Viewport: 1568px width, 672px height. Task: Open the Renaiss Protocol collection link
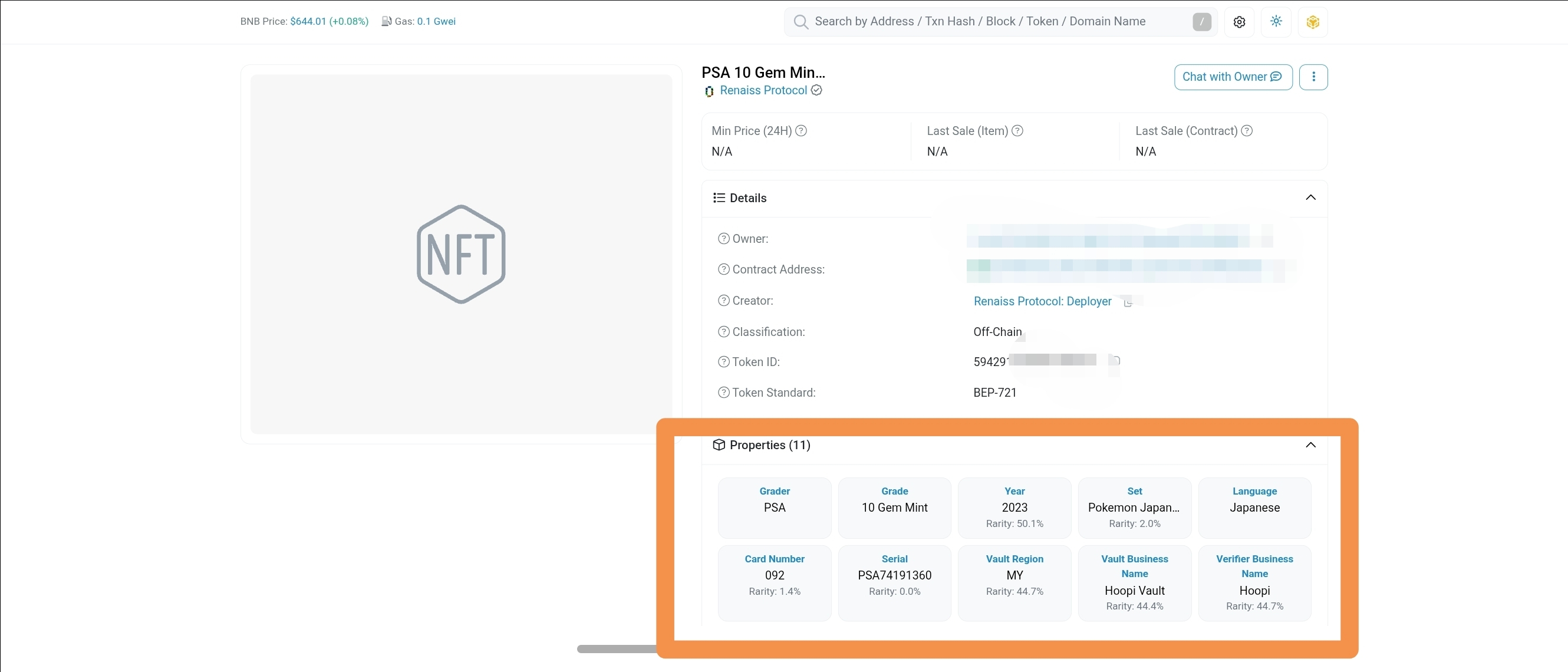tap(763, 90)
